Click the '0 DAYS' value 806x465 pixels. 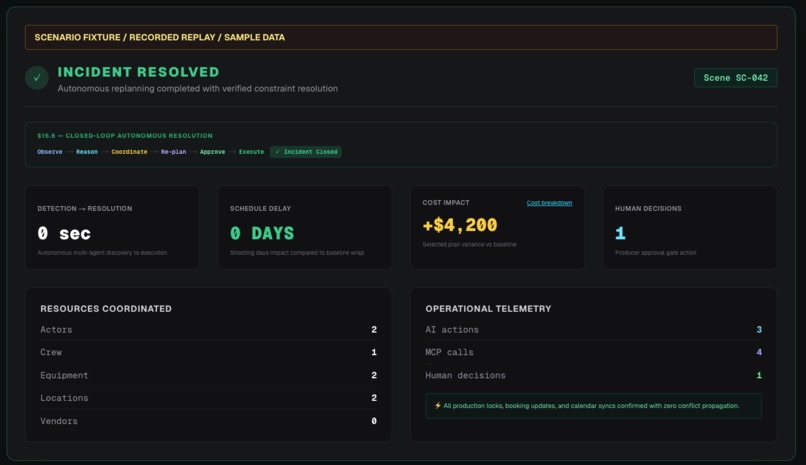(262, 233)
